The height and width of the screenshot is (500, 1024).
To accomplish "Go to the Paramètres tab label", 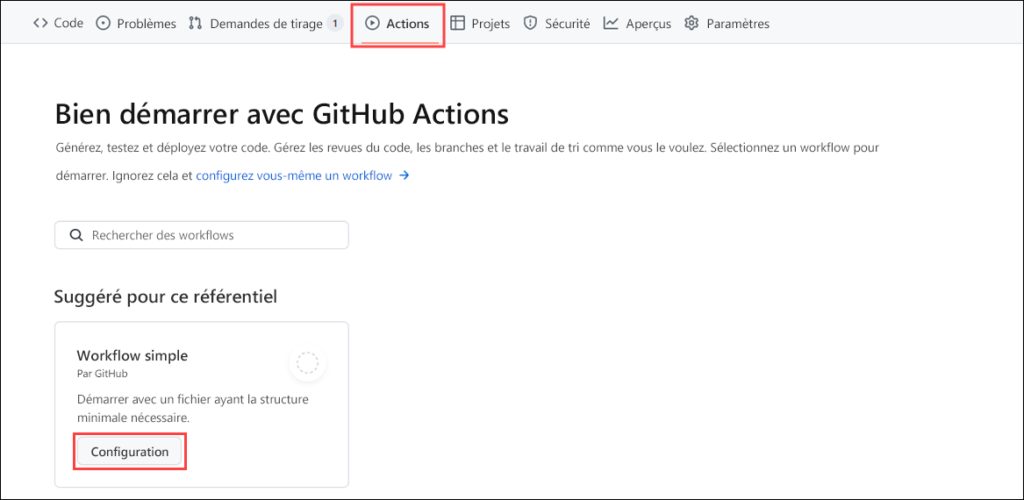I will point(737,23).
